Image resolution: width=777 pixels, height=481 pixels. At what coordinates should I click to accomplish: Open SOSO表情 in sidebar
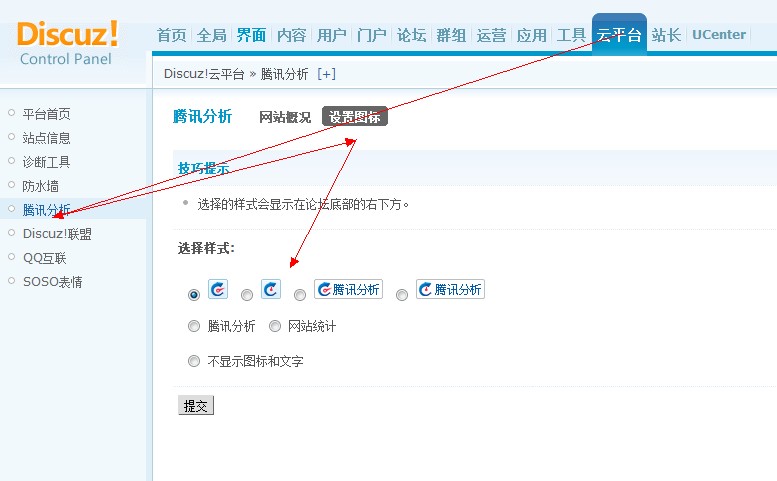(x=53, y=282)
